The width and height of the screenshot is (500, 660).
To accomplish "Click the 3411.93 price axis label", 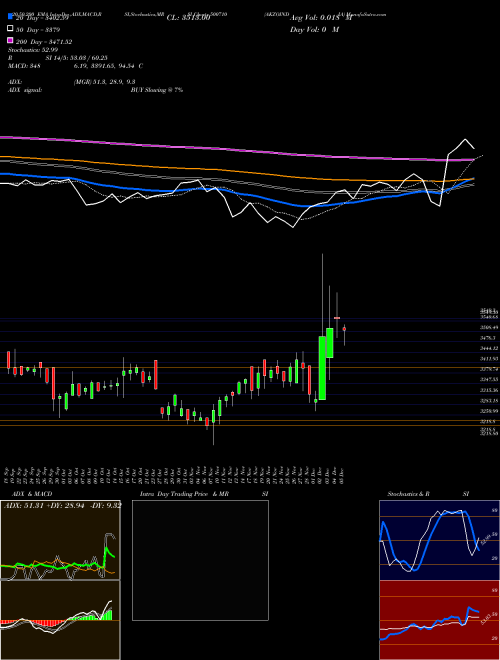I will 489,359.
